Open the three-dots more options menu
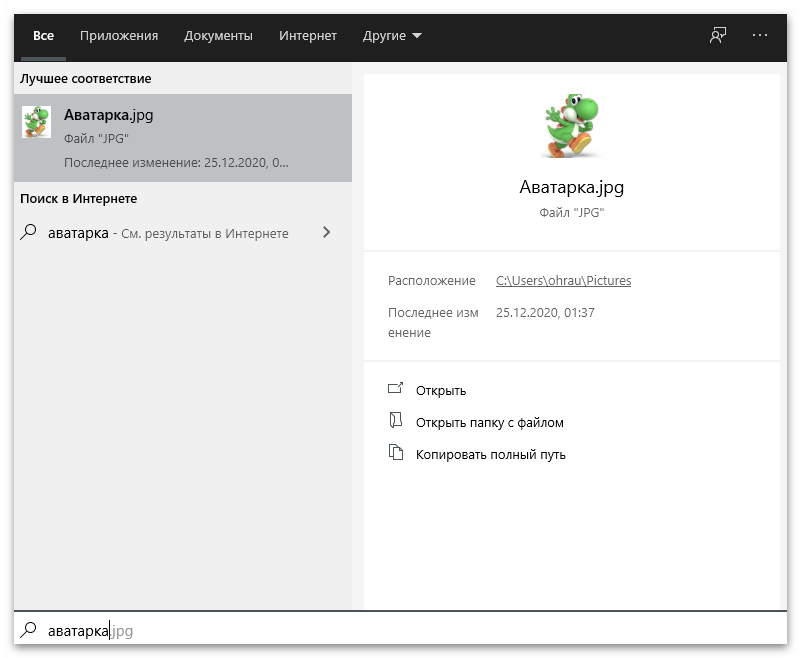Screen dimensions: 801x658 pos(760,35)
